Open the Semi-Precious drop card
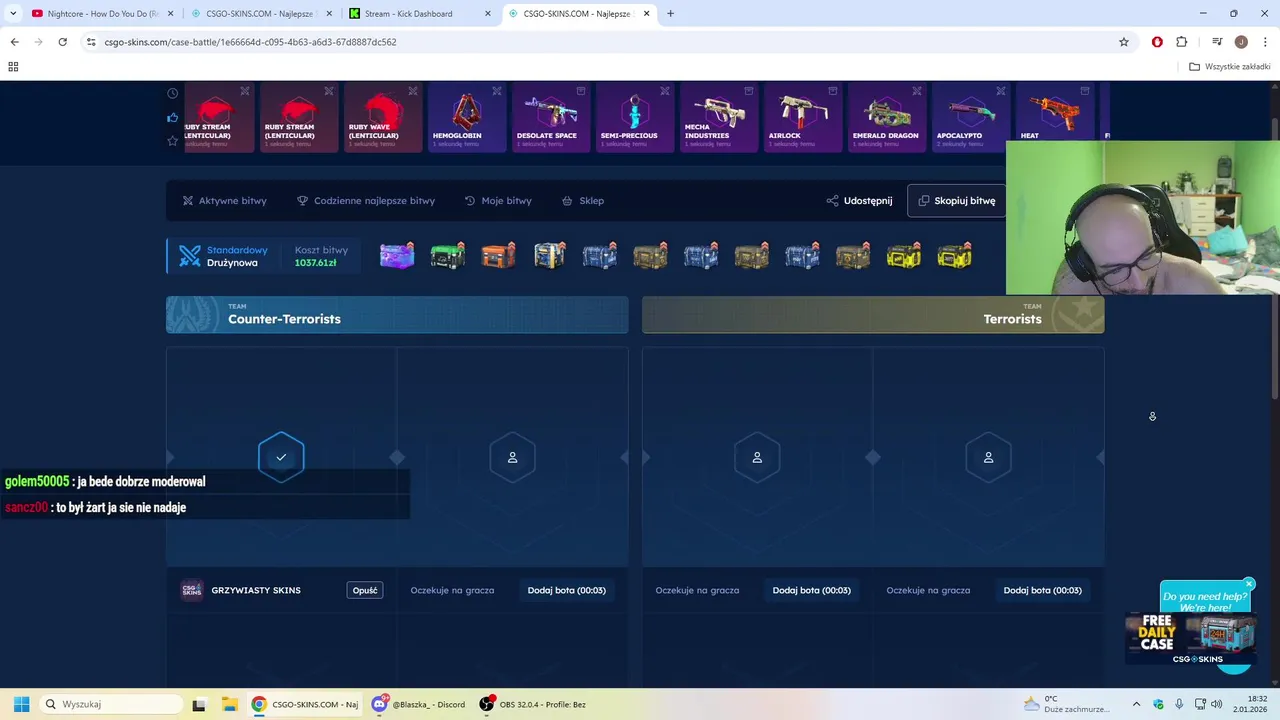The height and width of the screenshot is (720, 1280). (635, 118)
